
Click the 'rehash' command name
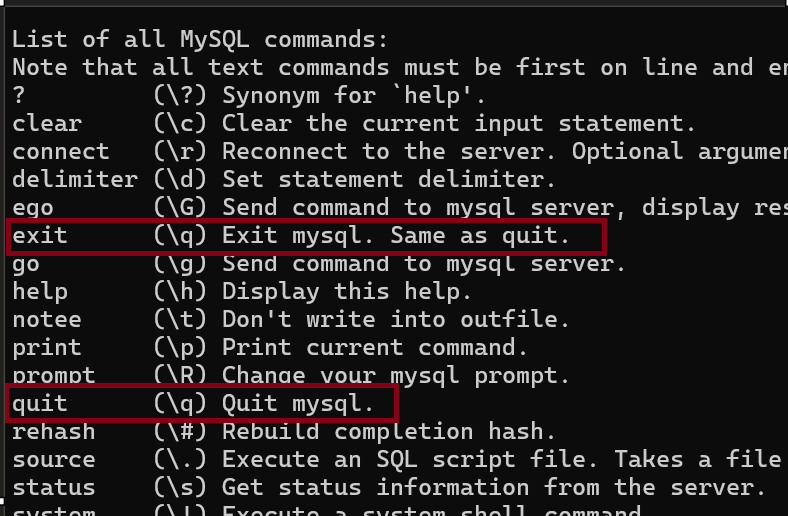tap(54, 432)
